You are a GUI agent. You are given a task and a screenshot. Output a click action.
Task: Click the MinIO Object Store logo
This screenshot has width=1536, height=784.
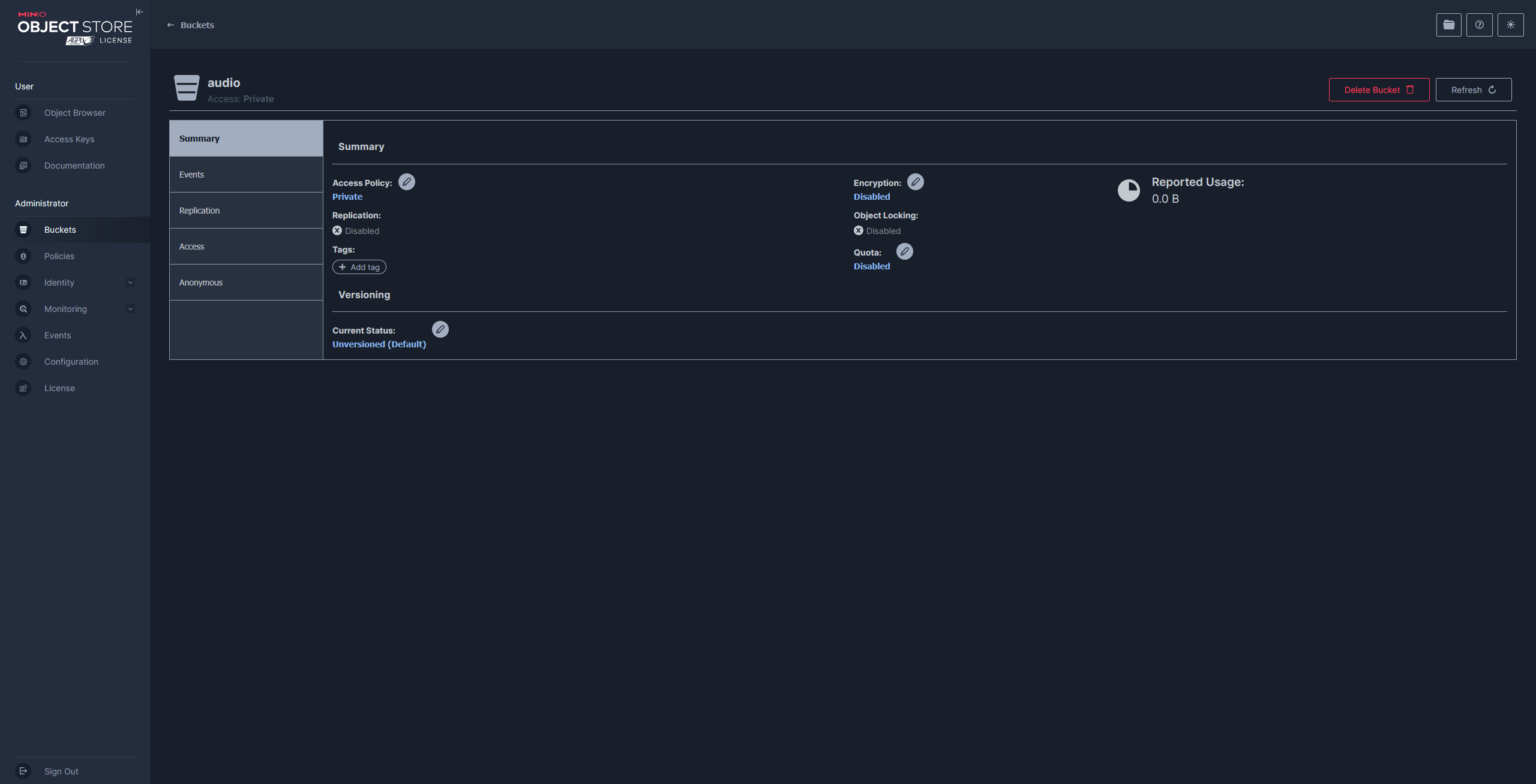point(75,28)
